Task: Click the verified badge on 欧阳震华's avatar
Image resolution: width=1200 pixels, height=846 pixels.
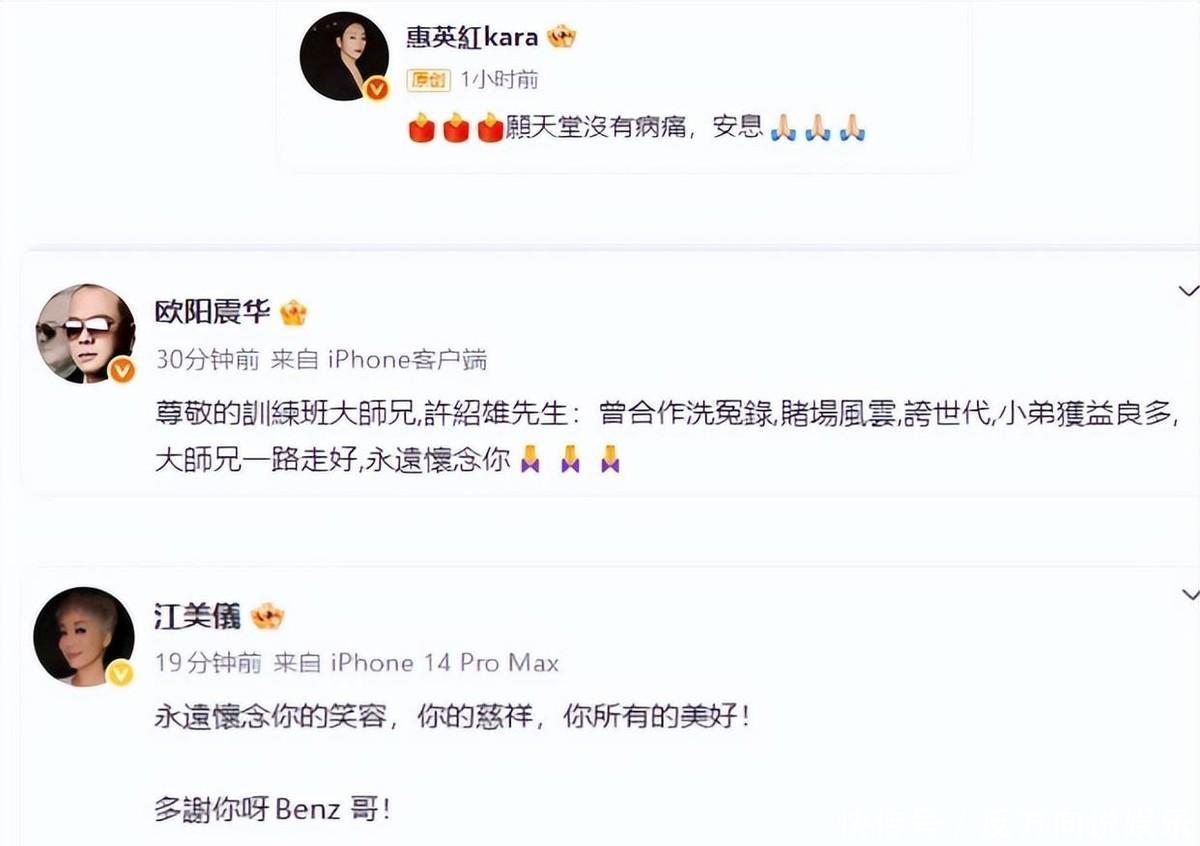Action: click(123, 371)
